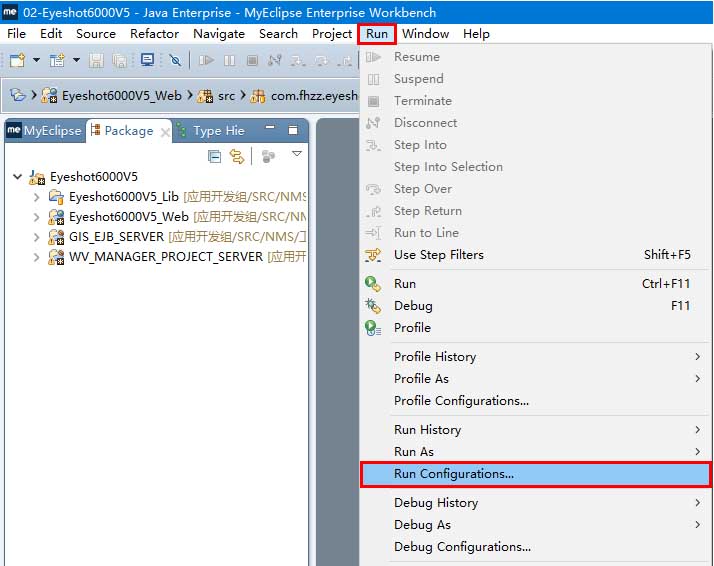
Task: Choose Debug Configurations... menu item
Action: click(536, 546)
